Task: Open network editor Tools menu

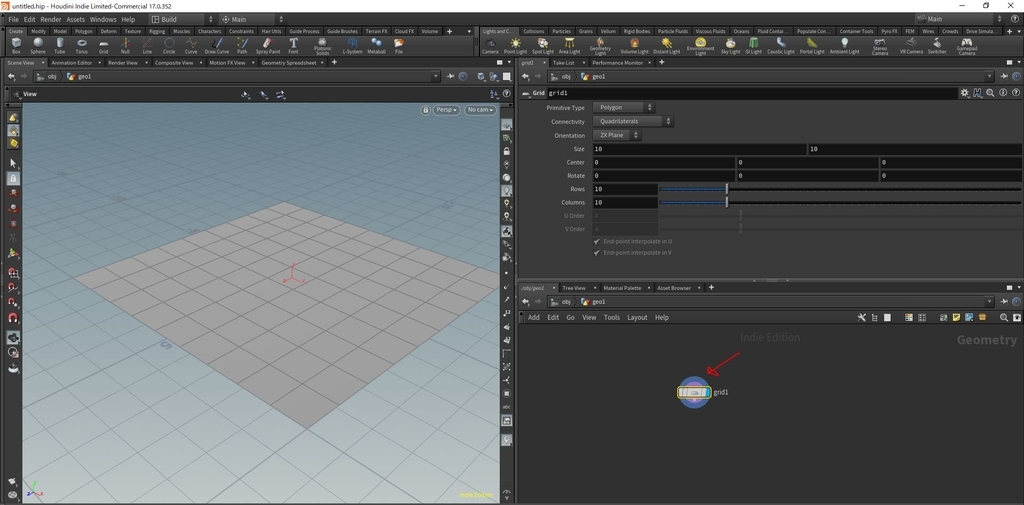Action: pos(612,318)
